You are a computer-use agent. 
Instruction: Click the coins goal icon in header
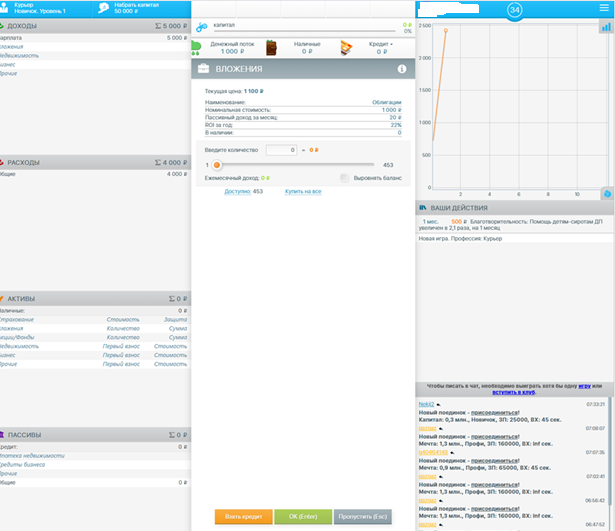[x=104, y=8]
